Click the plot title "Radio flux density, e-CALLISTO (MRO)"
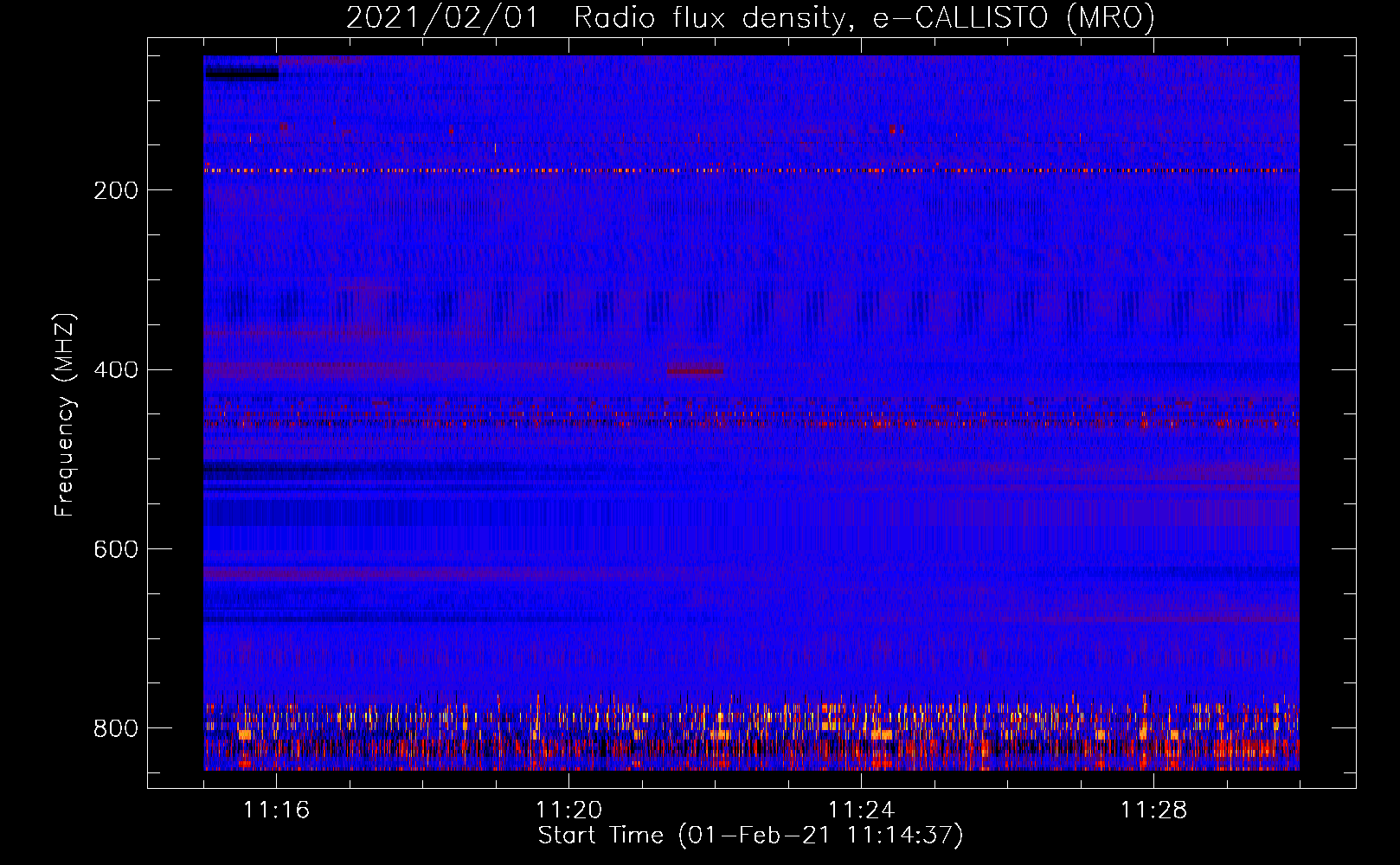 coord(864,17)
